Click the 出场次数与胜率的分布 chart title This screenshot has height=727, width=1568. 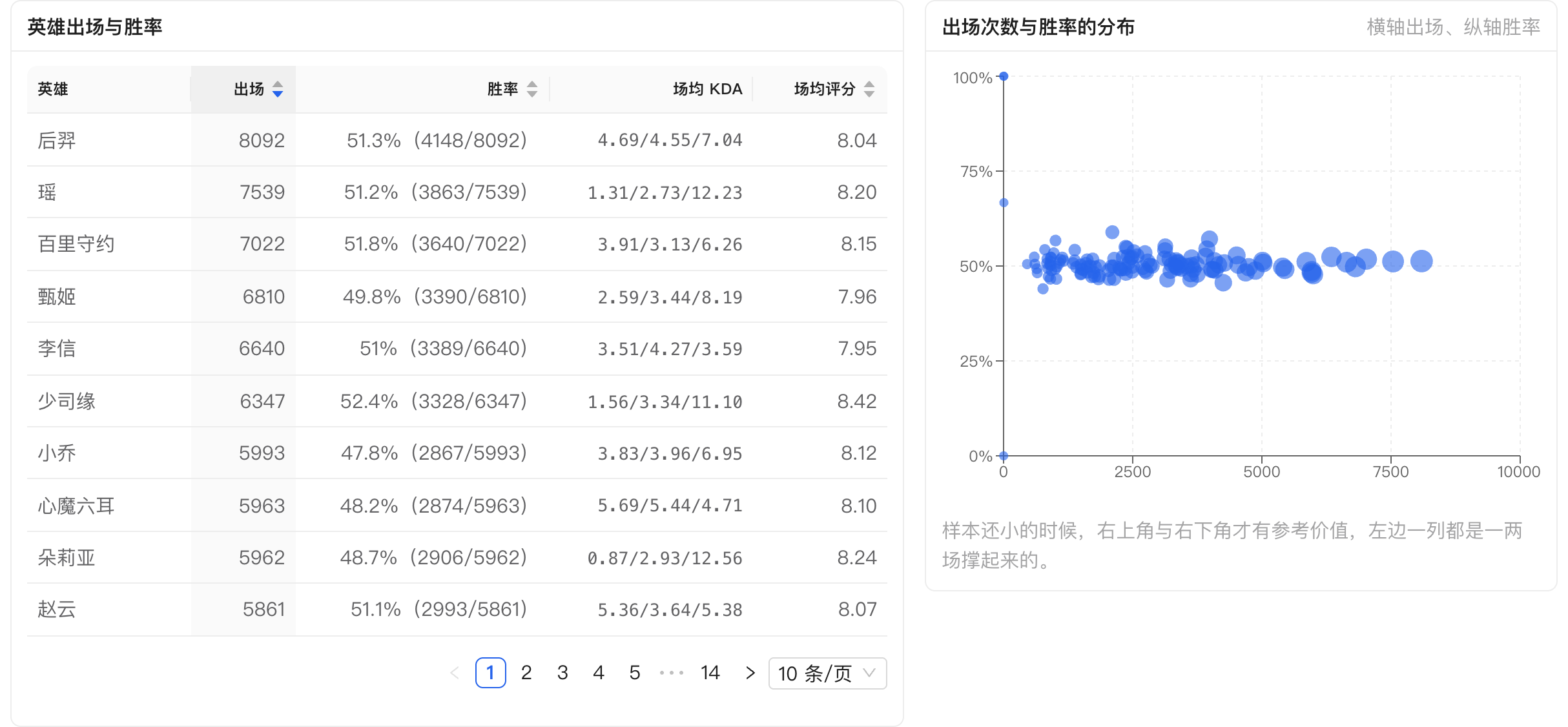point(1038,27)
